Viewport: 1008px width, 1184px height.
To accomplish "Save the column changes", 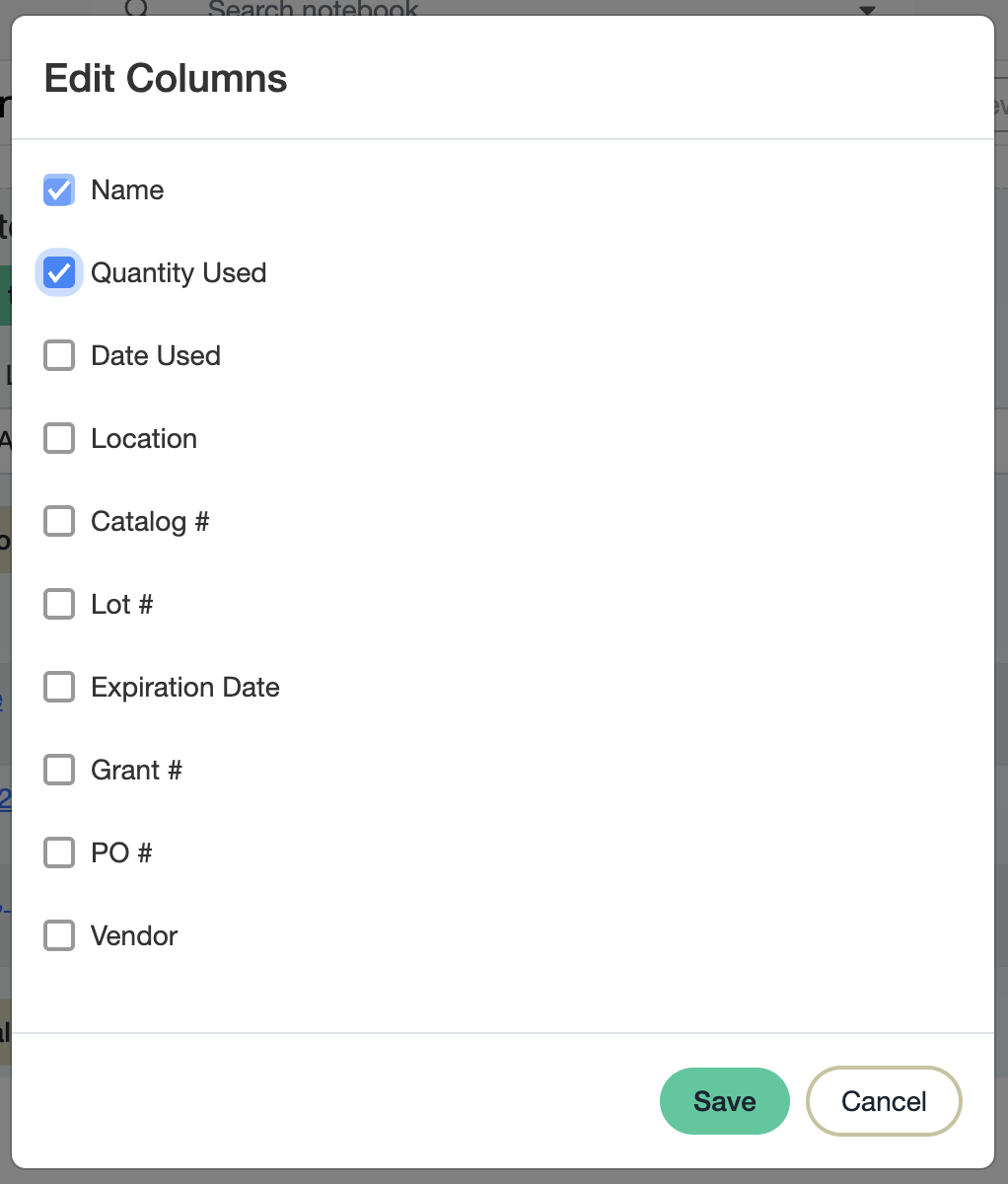I will pos(724,1101).
